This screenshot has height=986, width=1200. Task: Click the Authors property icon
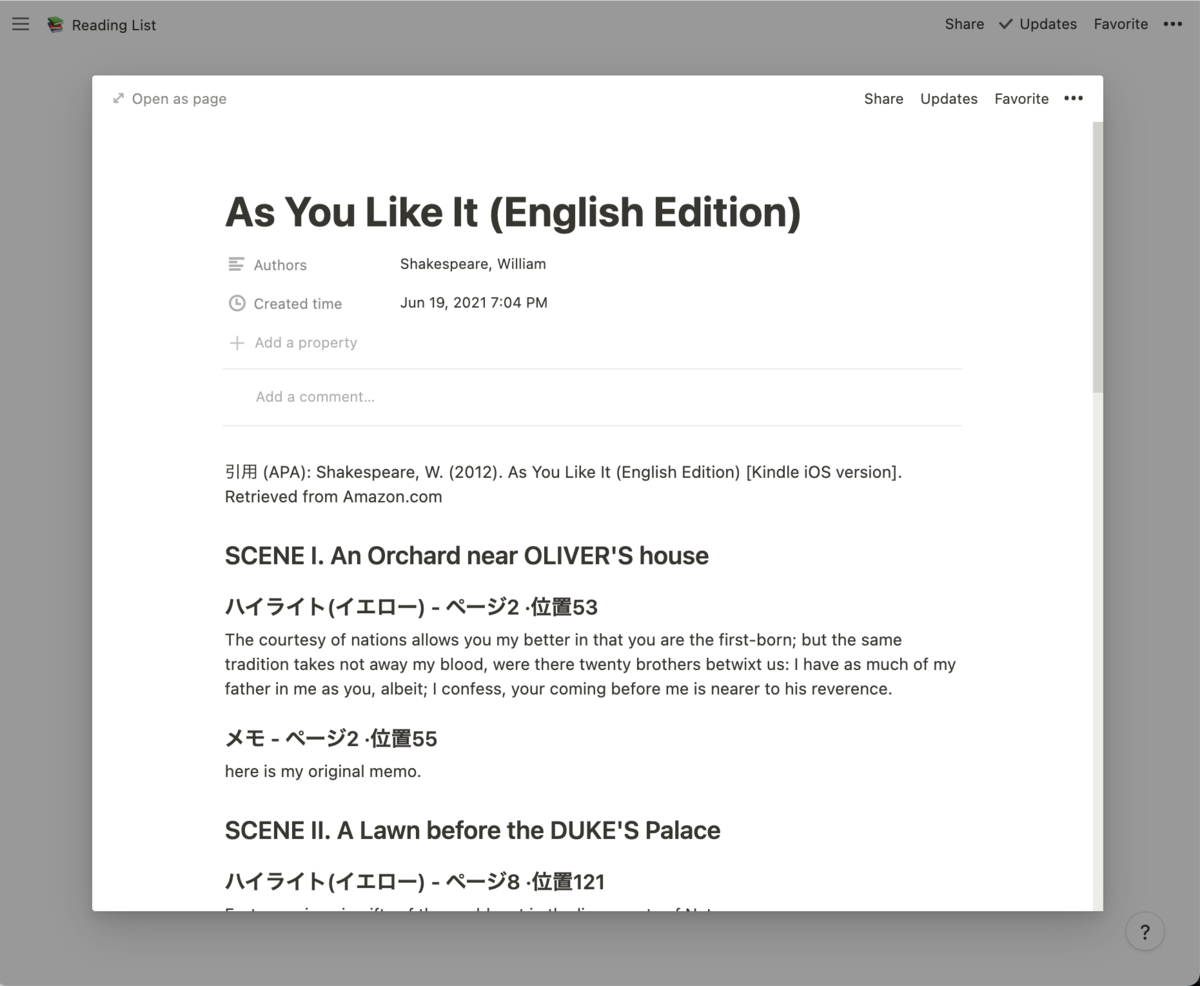[x=236, y=264]
